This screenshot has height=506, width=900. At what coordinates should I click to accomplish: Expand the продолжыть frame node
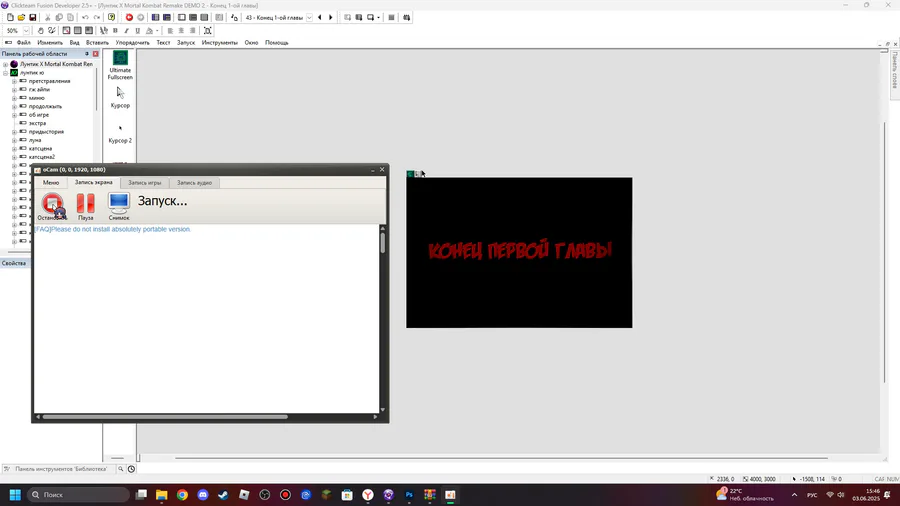pyautogui.click(x=14, y=107)
